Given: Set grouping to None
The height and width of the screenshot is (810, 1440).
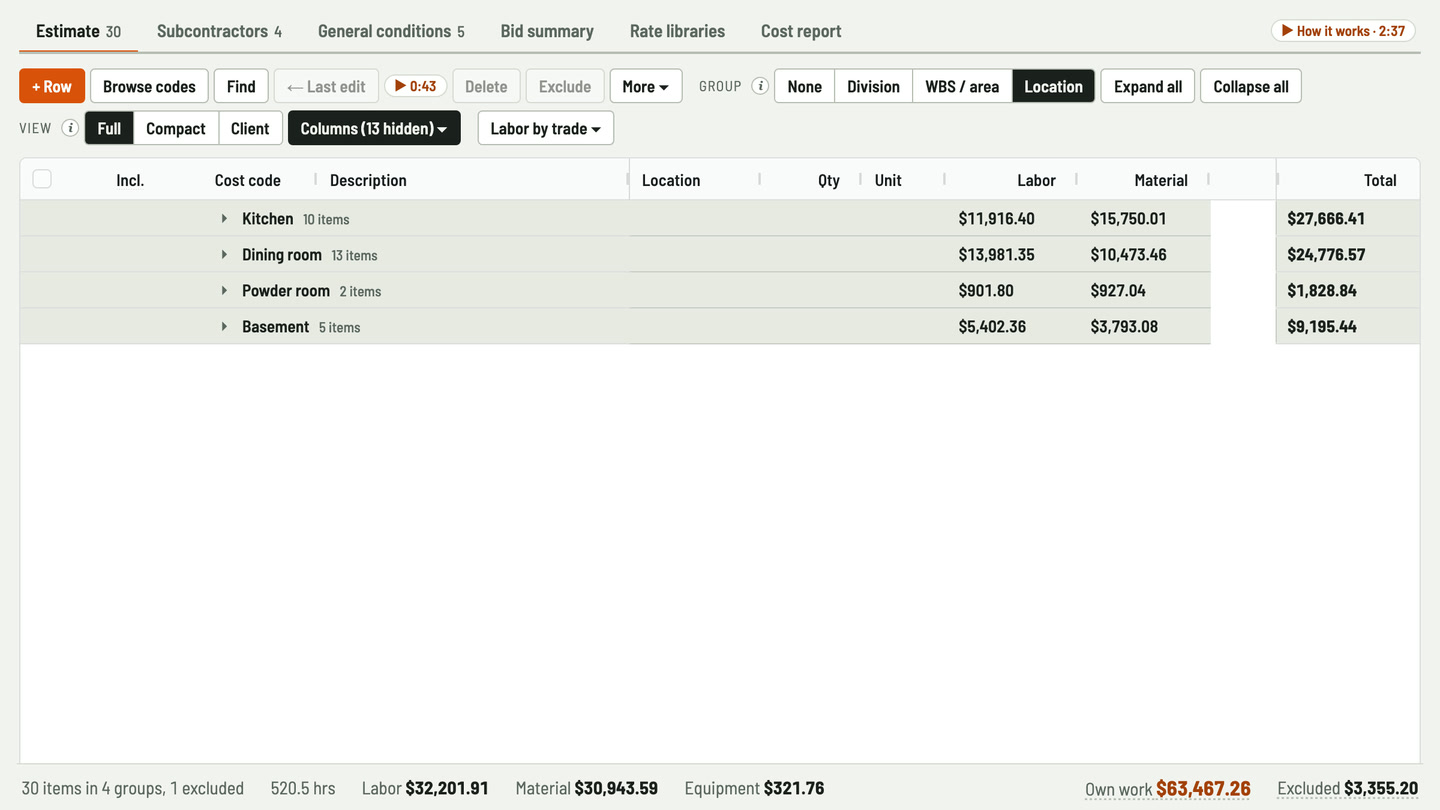Looking at the screenshot, I should (x=804, y=86).
